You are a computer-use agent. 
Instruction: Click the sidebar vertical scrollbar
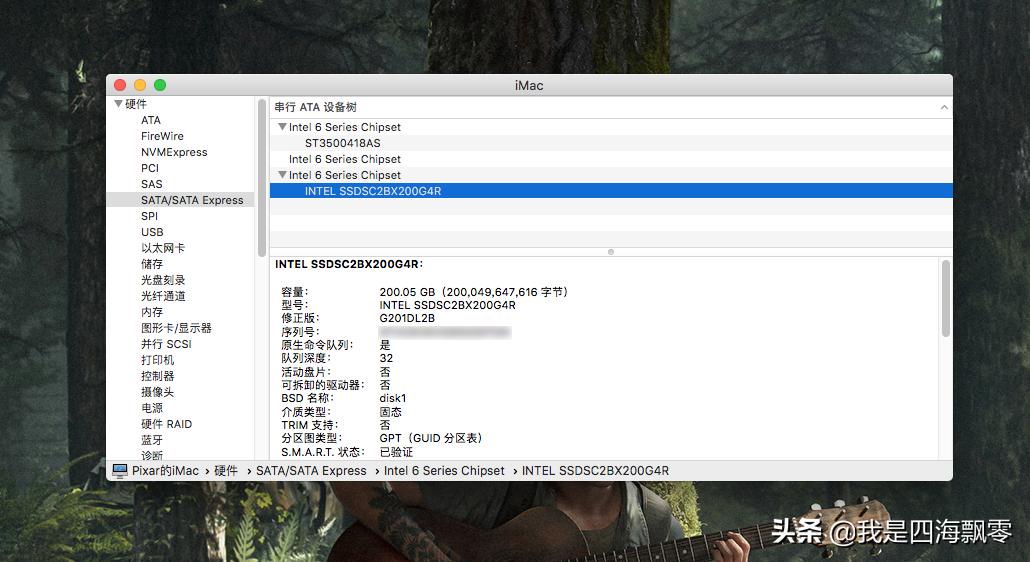click(262, 177)
